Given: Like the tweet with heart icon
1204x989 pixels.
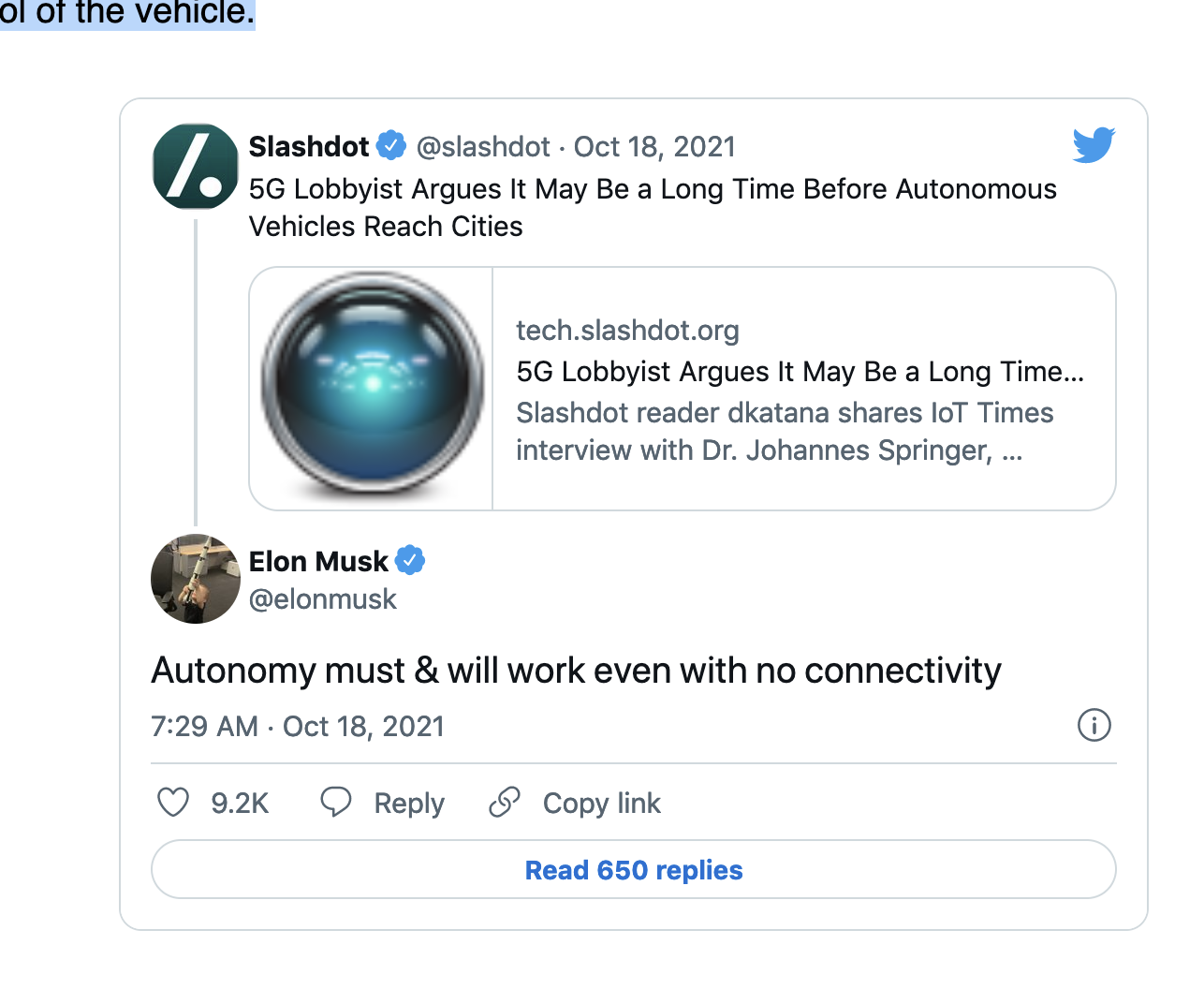Looking at the screenshot, I should point(173,803).
